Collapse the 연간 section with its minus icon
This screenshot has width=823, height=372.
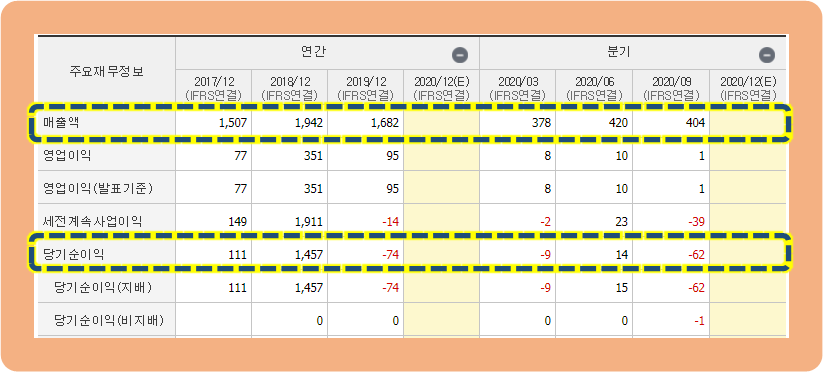[x=460, y=55]
